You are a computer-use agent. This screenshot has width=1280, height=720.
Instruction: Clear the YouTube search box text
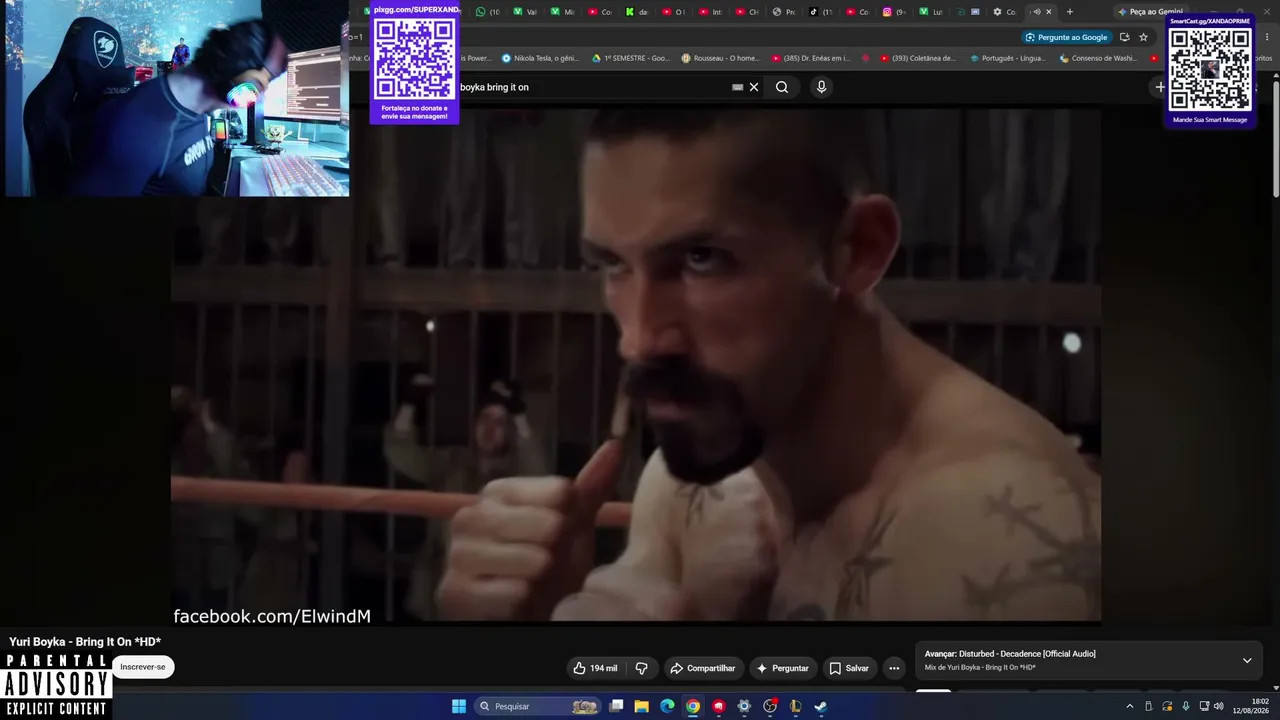click(x=754, y=87)
